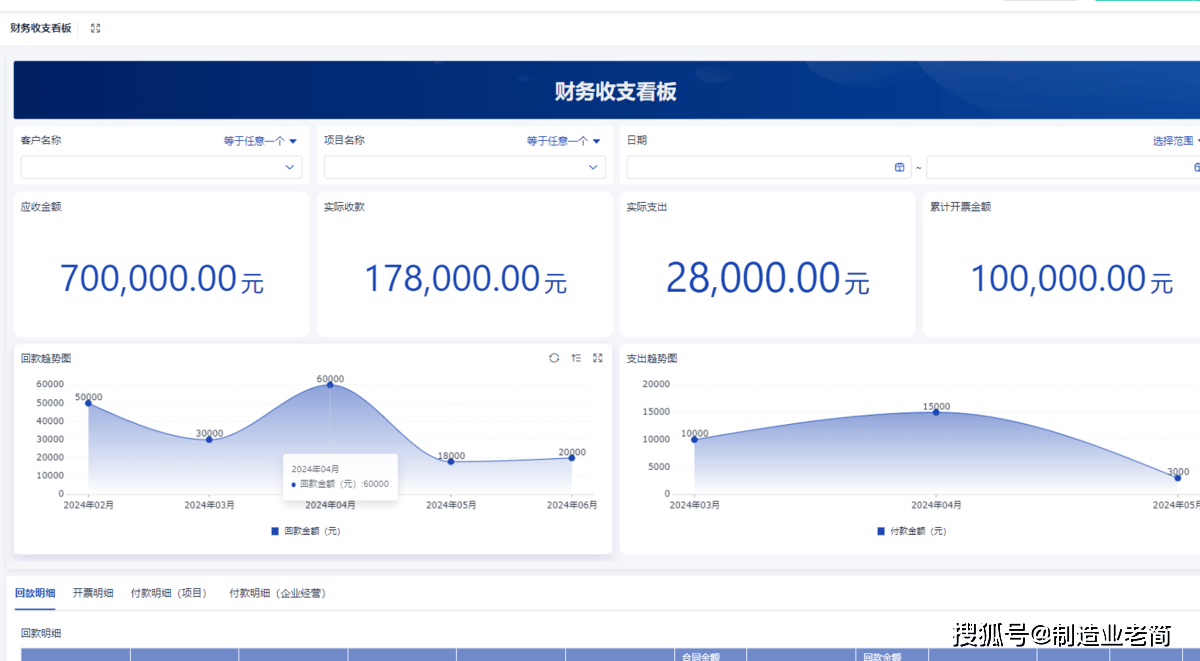Open 等于任意一个 condition for 项目名称
Screen dimensions: 1200x661
[x=563, y=141]
